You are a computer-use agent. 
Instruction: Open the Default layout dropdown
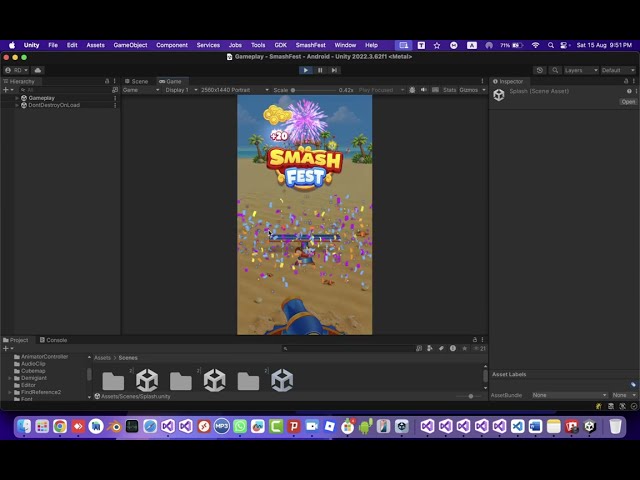[x=618, y=70]
